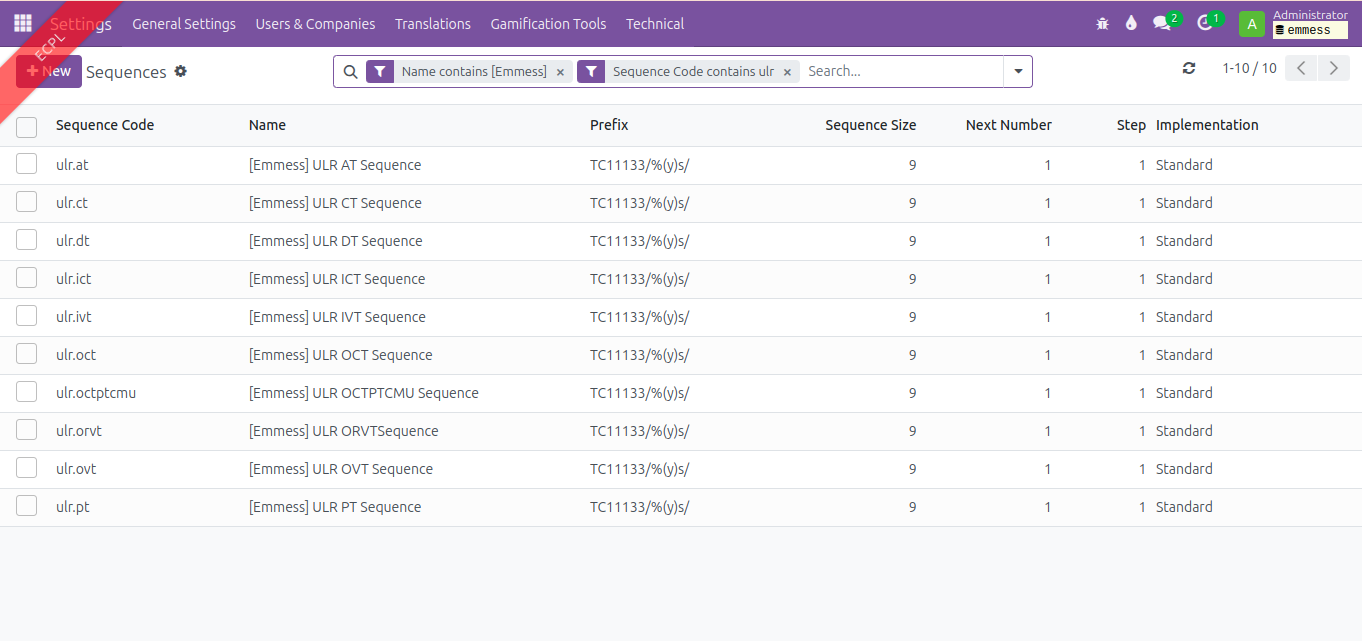Remove the Name contains [Emmess] filter
This screenshot has width=1362, height=641.
tap(560, 72)
